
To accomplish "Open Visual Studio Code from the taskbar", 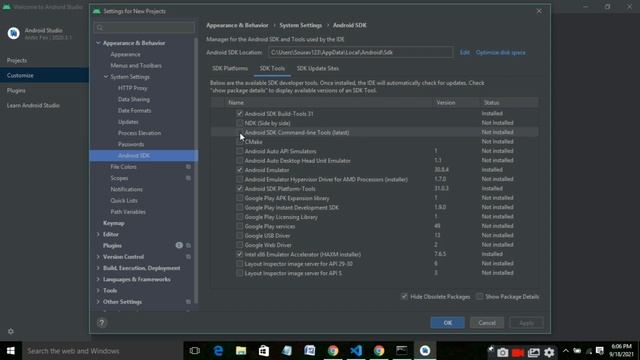I will coord(356,351).
